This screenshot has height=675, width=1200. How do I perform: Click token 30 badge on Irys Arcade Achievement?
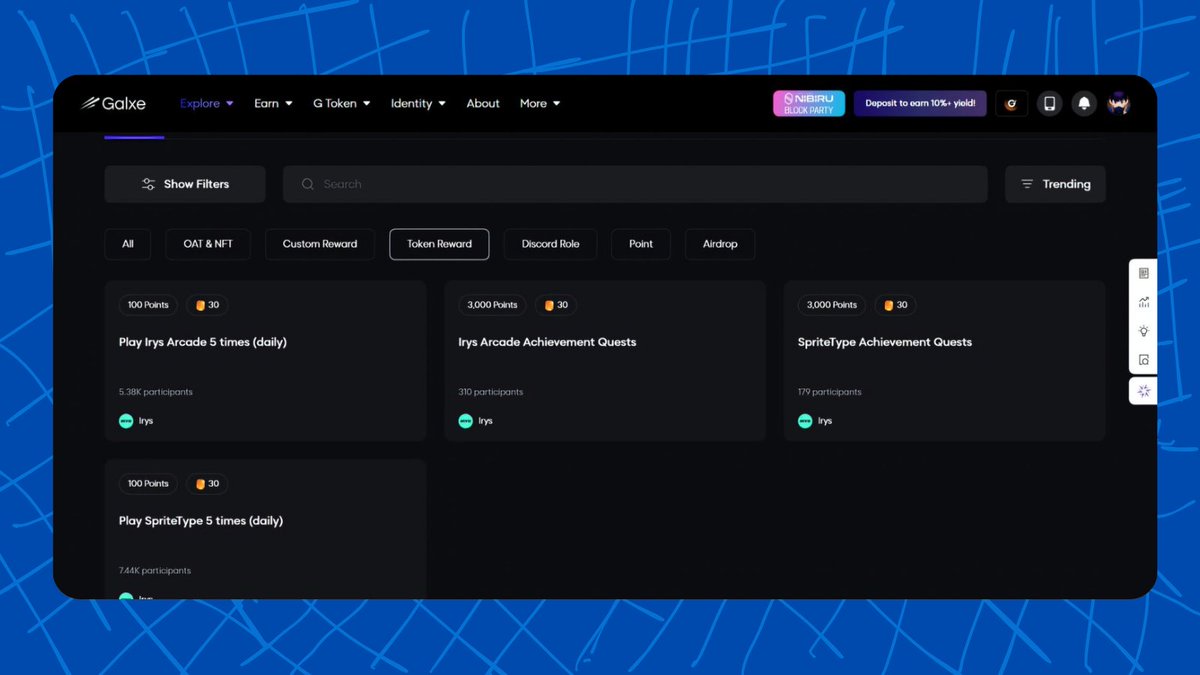click(x=556, y=305)
